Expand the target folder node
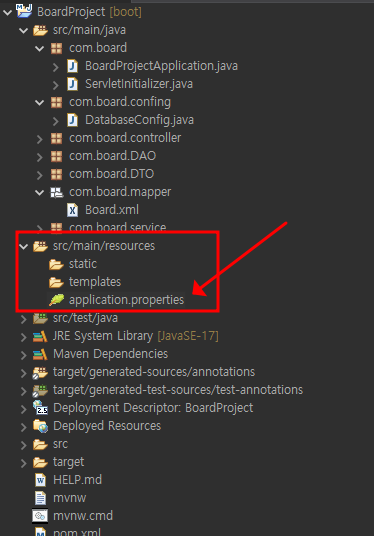 (24, 463)
